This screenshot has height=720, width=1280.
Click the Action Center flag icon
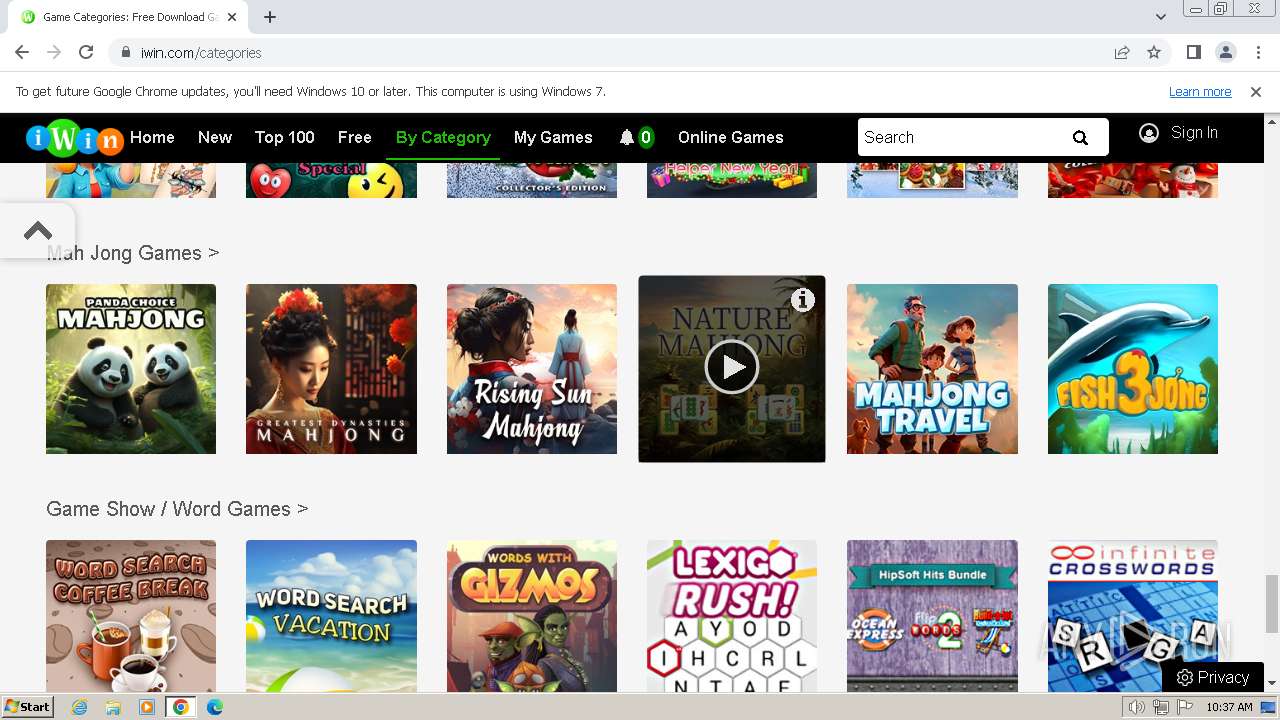pos(1184,707)
